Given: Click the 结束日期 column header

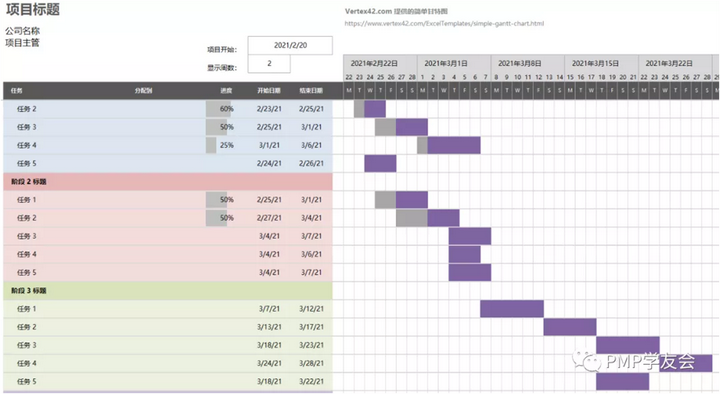Looking at the screenshot, I should [x=311, y=90].
